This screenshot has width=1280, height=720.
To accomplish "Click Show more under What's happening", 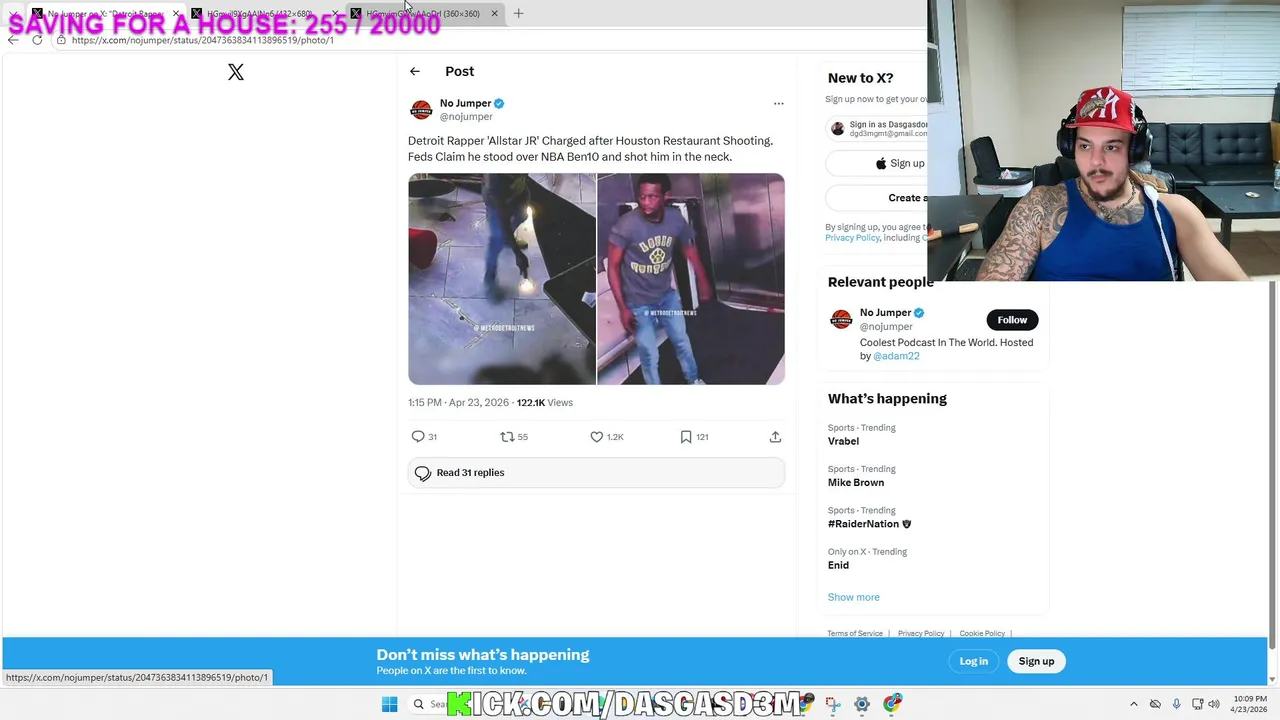I will point(853,597).
